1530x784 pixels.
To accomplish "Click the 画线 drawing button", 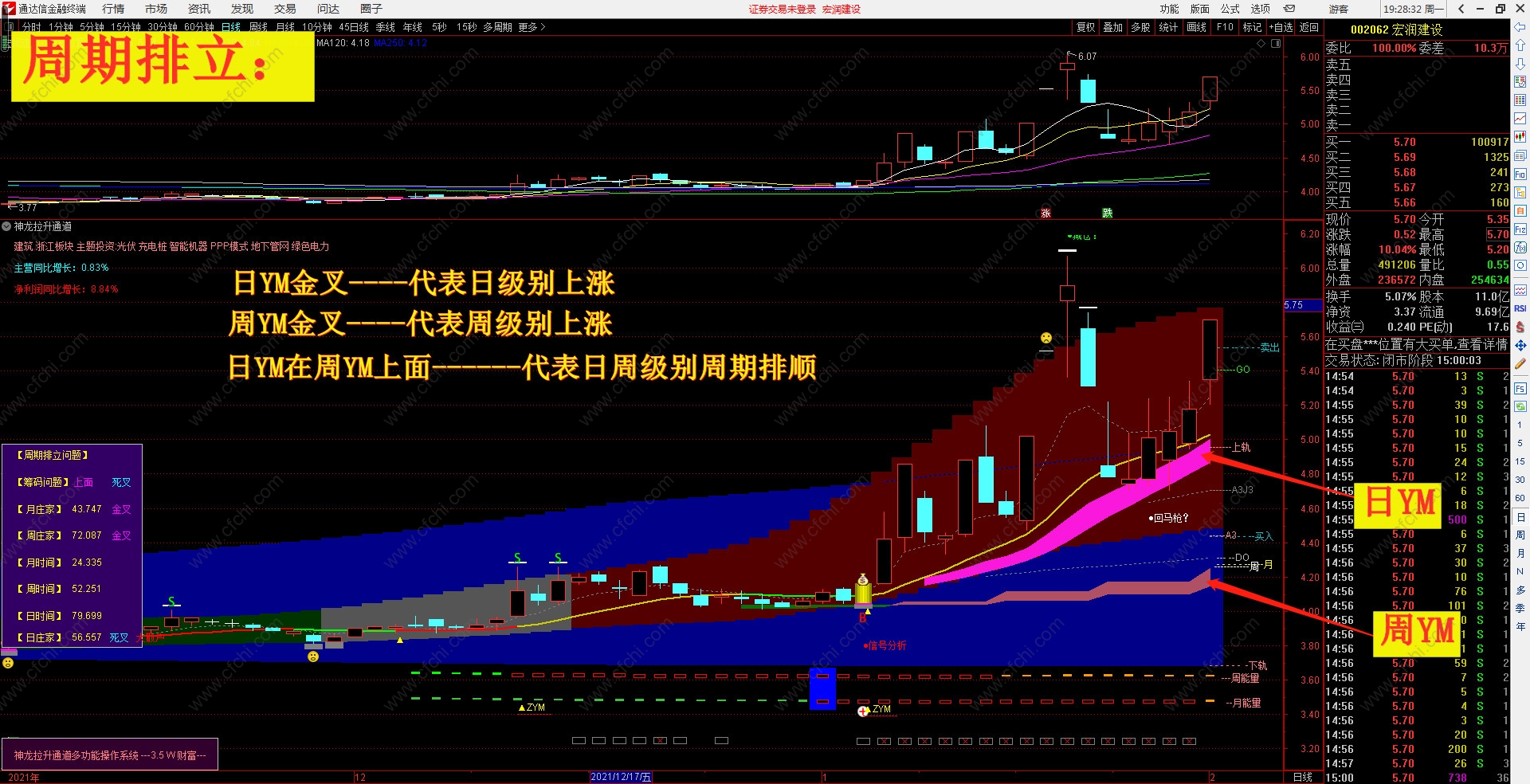I will click(x=1197, y=27).
